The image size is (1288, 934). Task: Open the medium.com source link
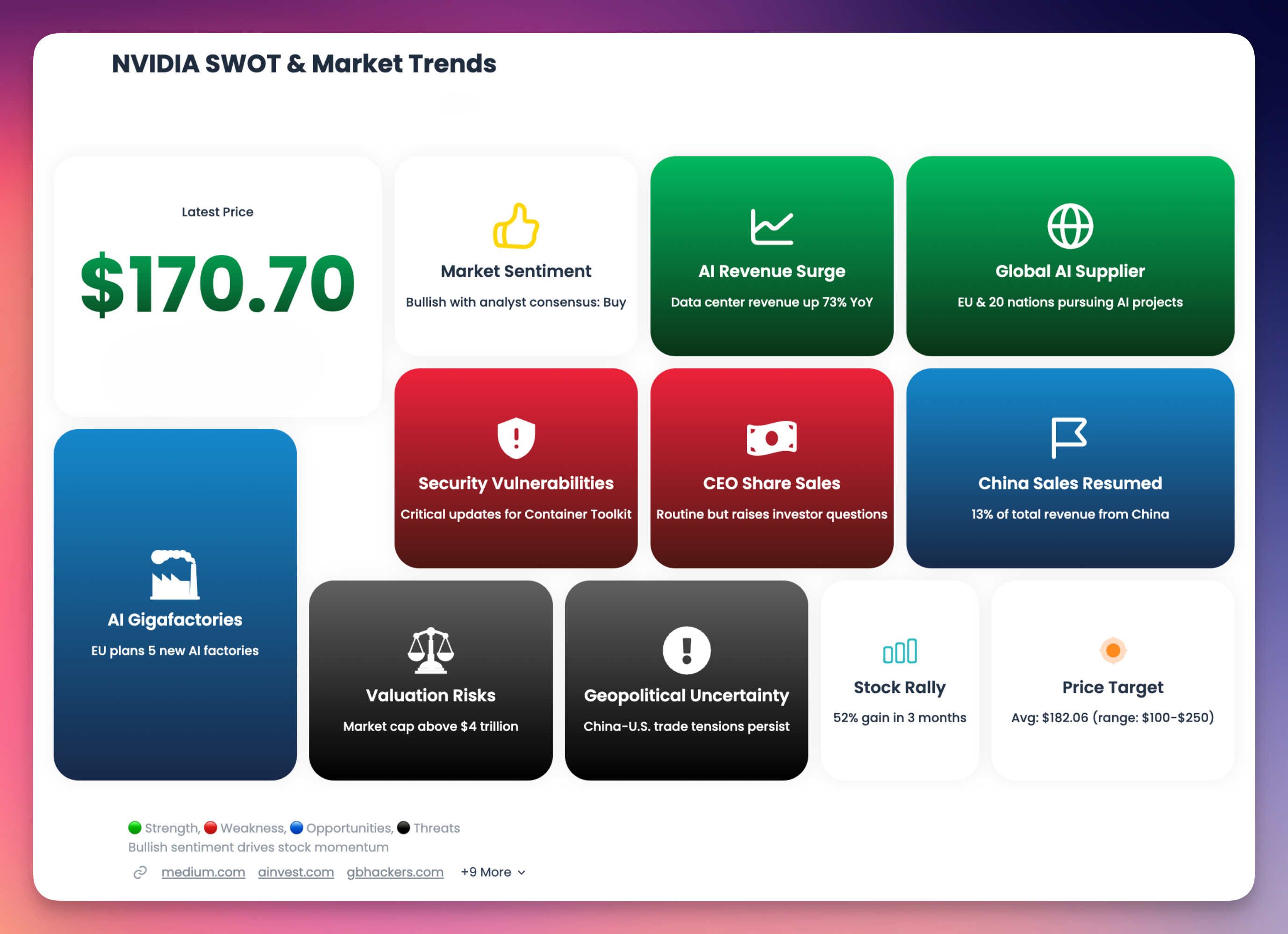pyautogui.click(x=203, y=872)
